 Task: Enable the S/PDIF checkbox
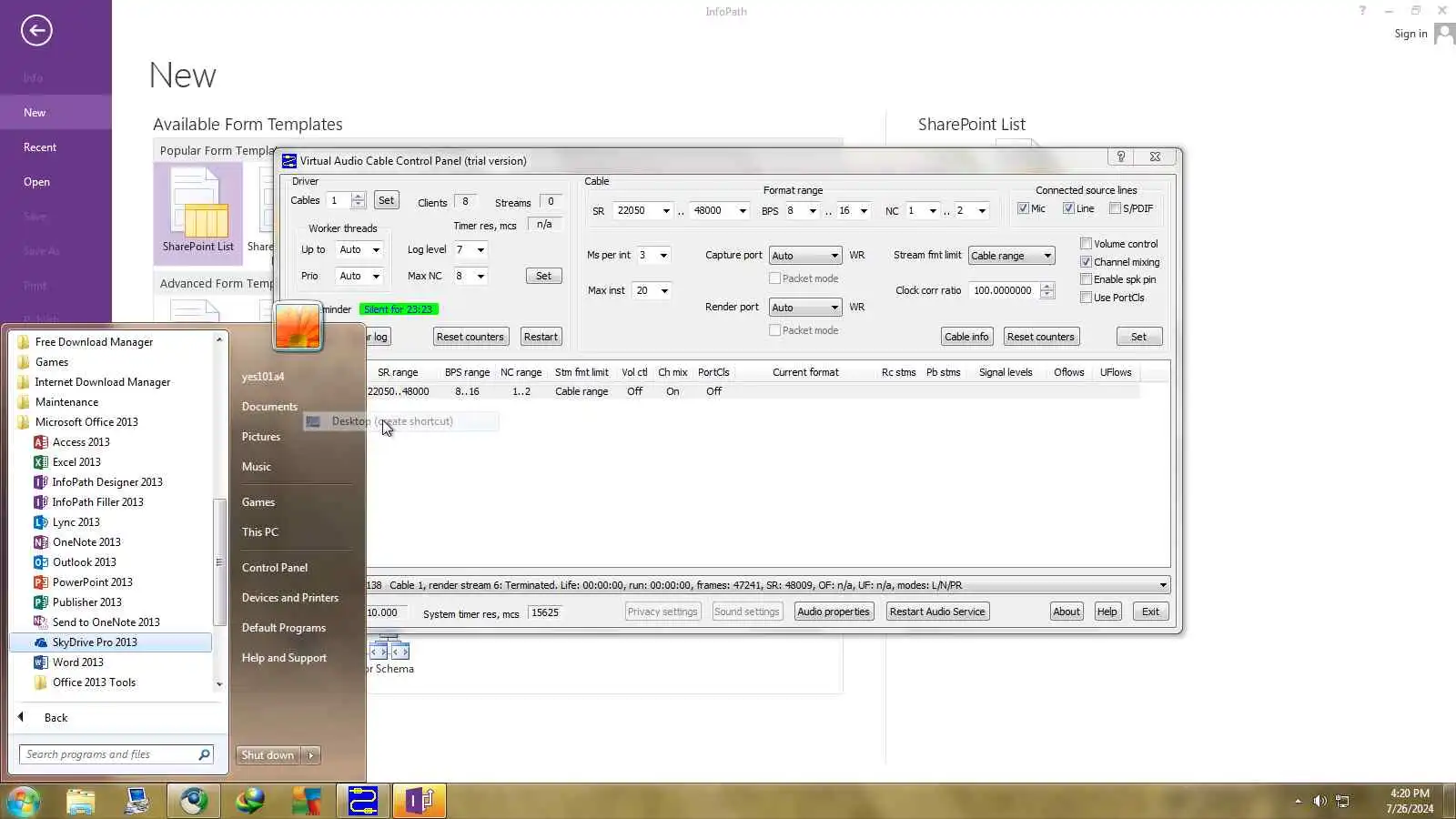1115,208
